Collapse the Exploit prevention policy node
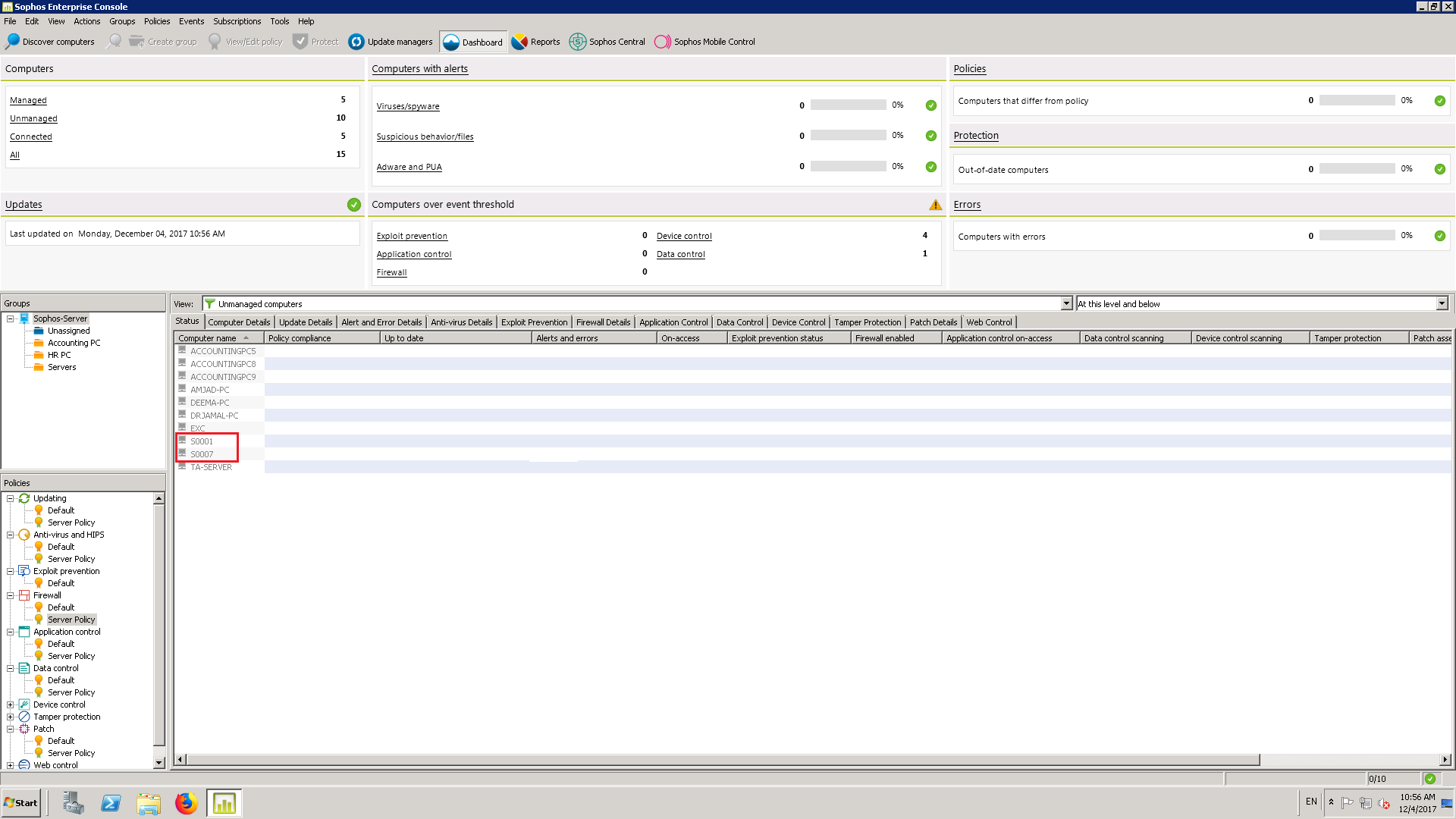This screenshot has height=819, width=1456. pyautogui.click(x=11, y=571)
